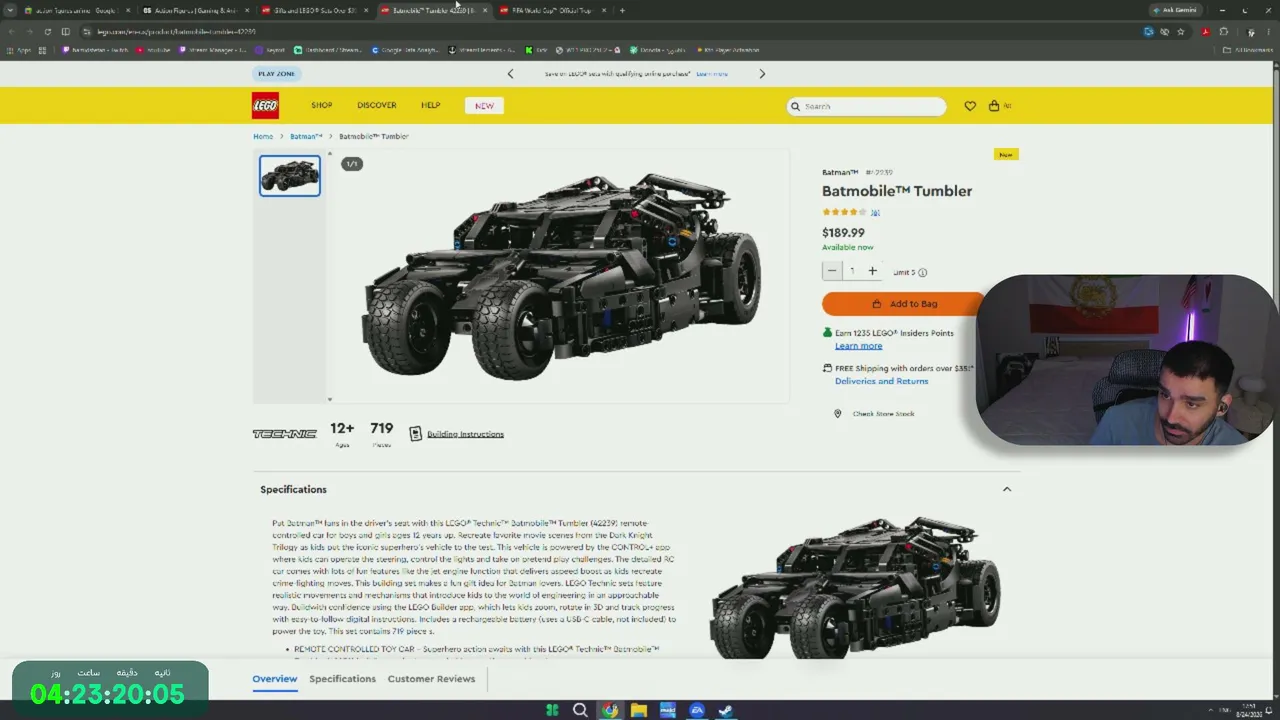1280x720 pixels.
Task: Open the SHOP menu
Action: point(321,106)
